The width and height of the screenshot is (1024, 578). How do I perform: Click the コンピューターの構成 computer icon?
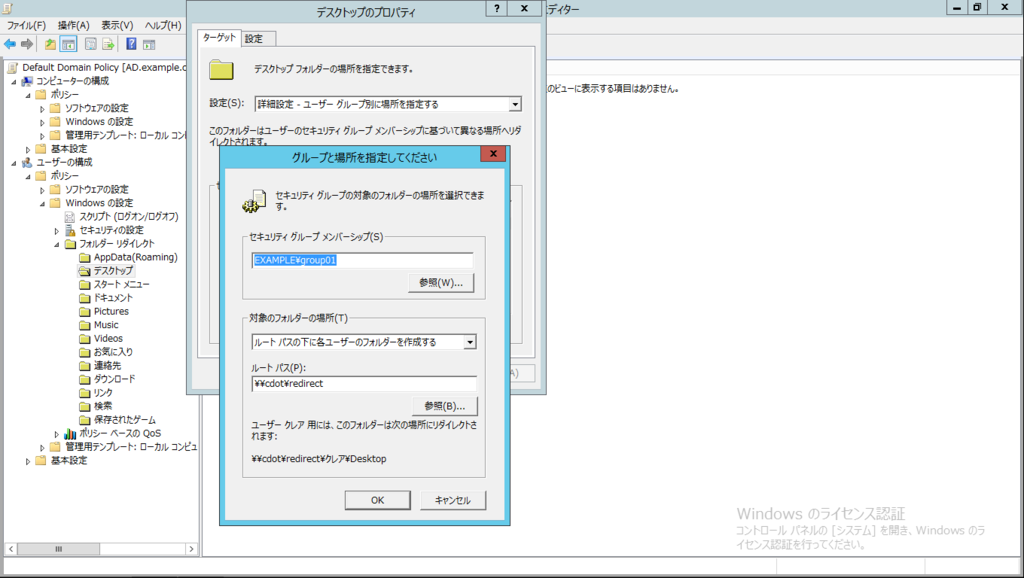[x=27, y=81]
